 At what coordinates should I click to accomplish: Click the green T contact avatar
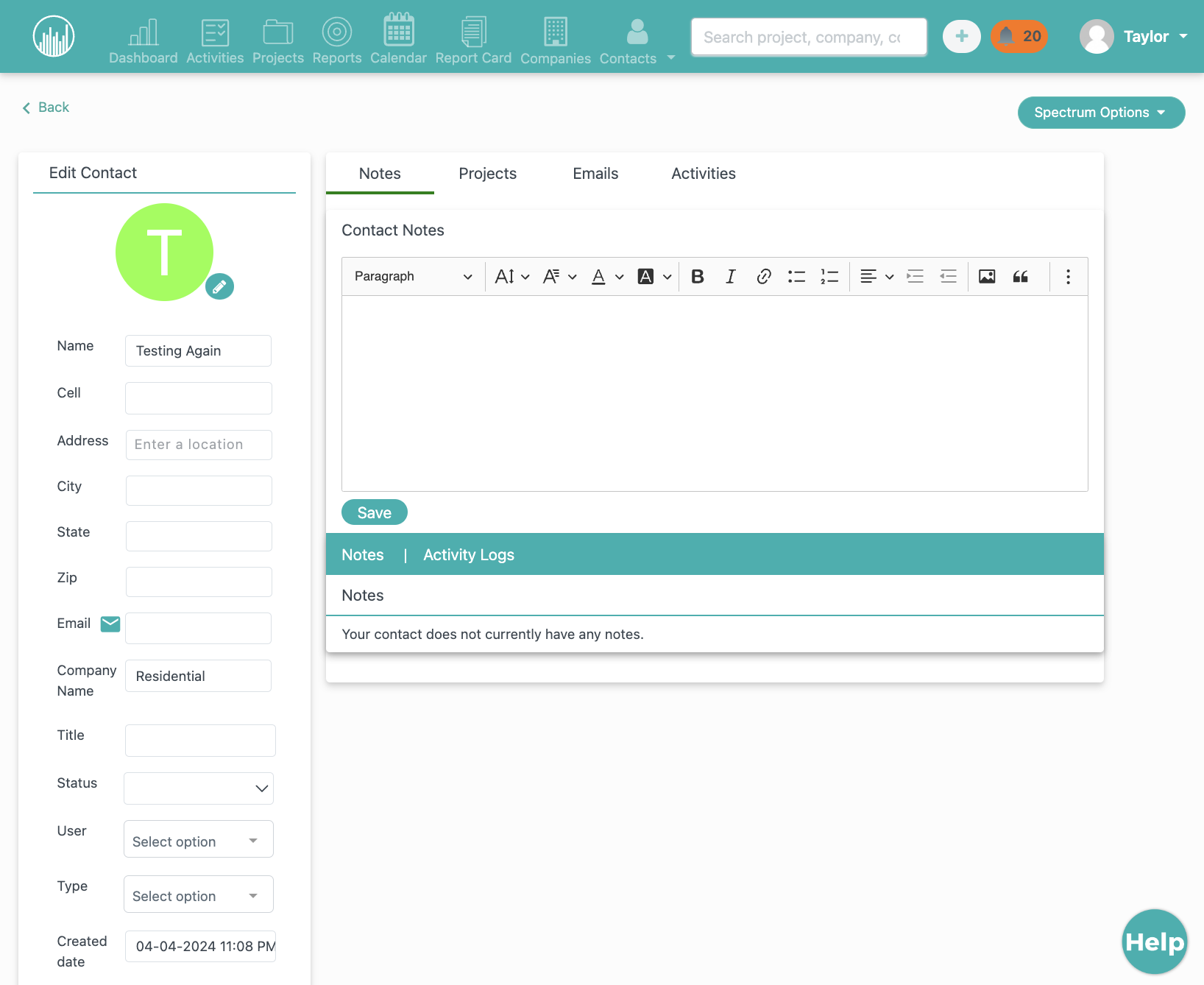click(165, 252)
